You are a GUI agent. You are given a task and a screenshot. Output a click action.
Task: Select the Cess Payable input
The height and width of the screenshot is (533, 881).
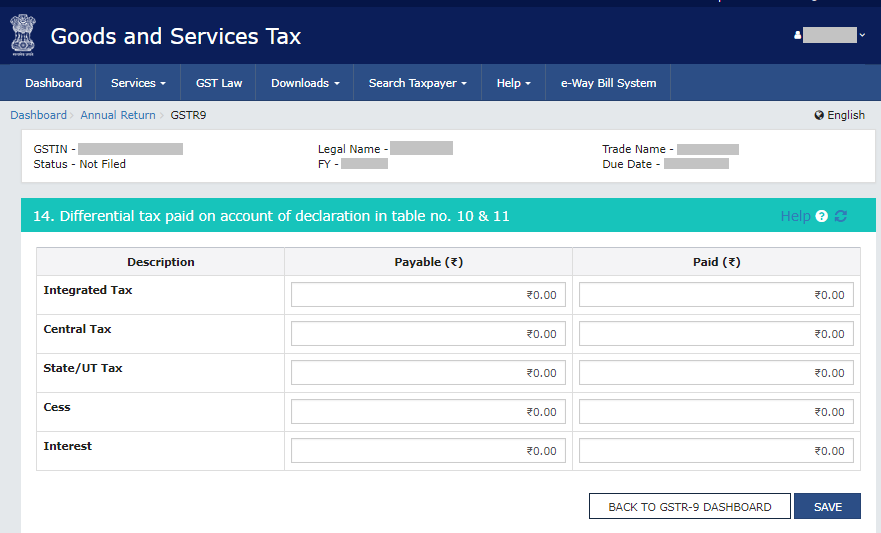[428, 412]
